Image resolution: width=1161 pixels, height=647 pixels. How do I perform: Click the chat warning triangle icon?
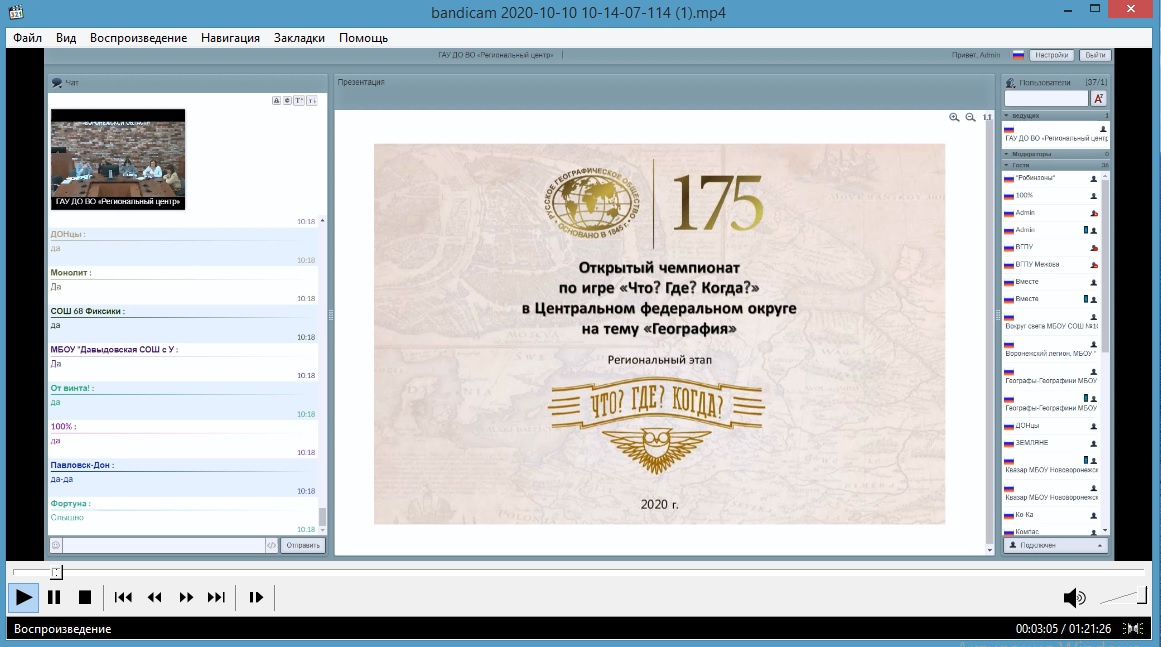(276, 101)
